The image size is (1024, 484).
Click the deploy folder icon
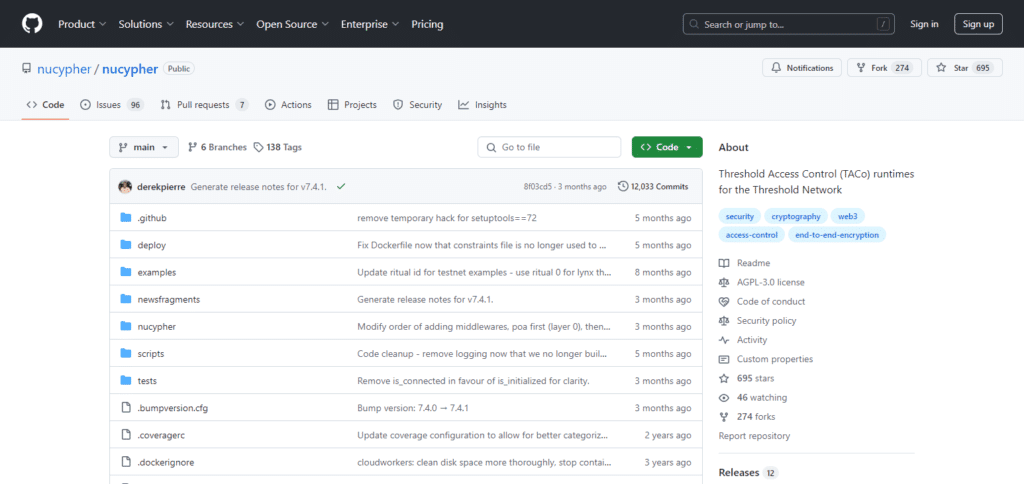[126, 245]
